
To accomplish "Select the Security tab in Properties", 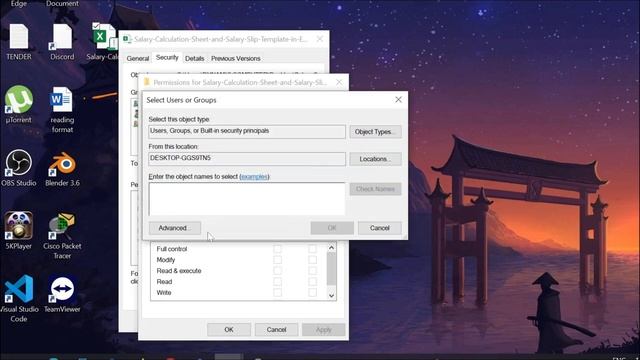I will [167, 58].
